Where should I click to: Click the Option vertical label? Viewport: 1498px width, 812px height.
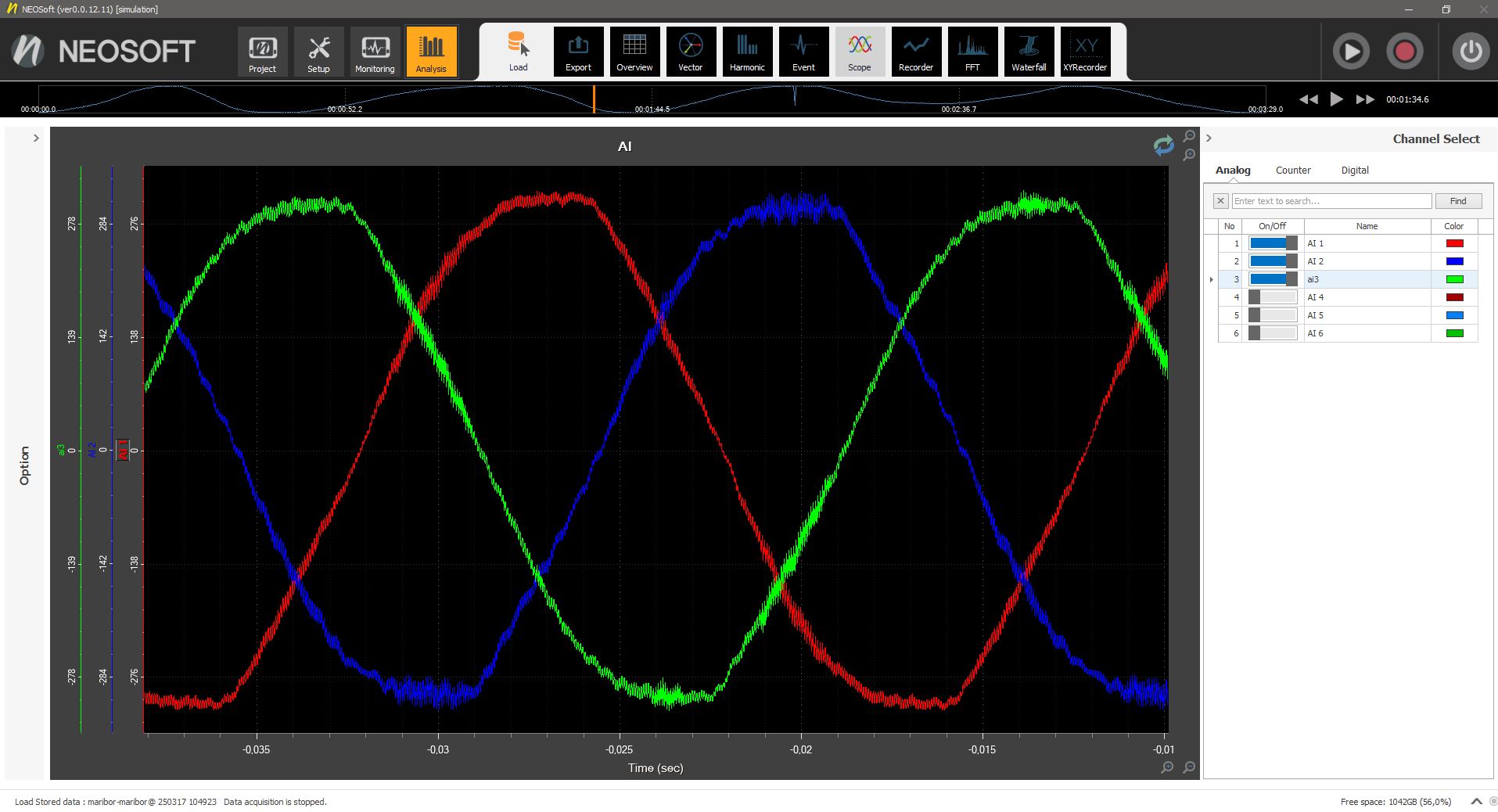(x=24, y=465)
